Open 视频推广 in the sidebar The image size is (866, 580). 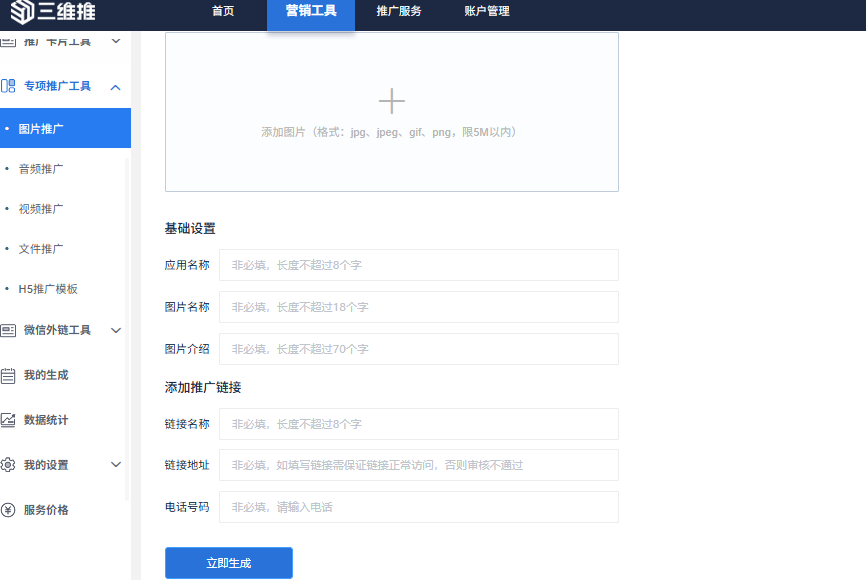[x=41, y=209]
